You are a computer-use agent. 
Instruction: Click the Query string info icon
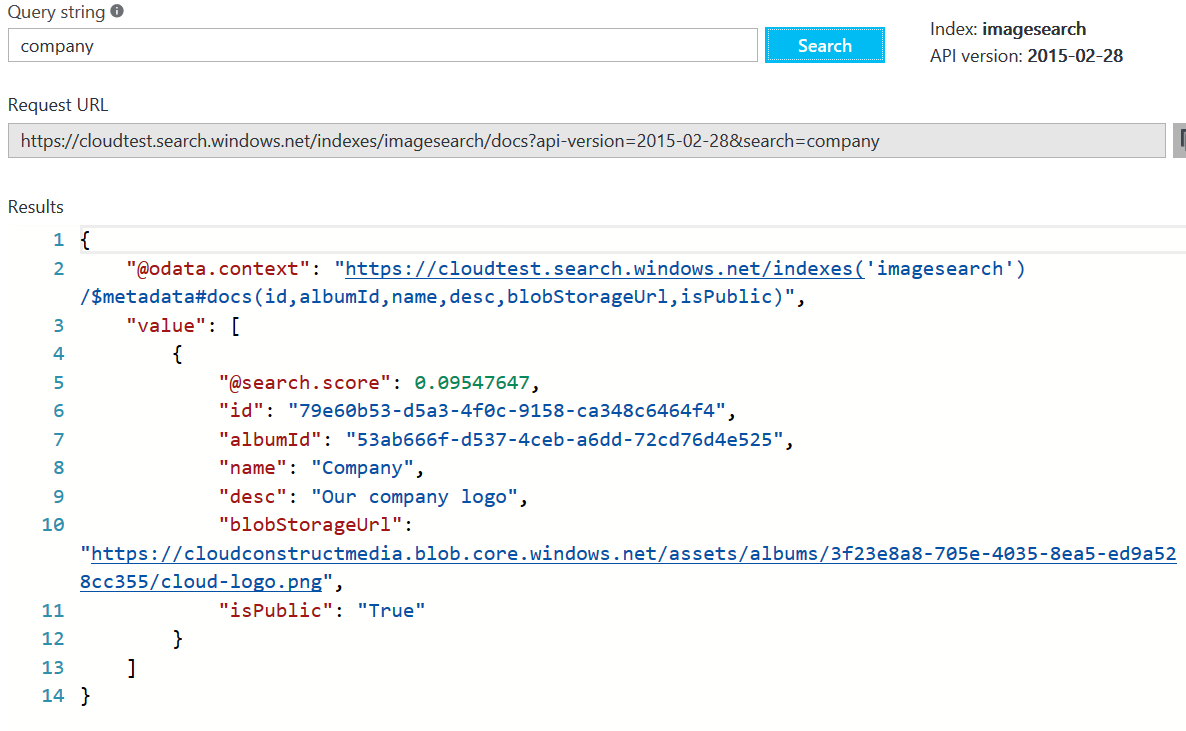(117, 12)
